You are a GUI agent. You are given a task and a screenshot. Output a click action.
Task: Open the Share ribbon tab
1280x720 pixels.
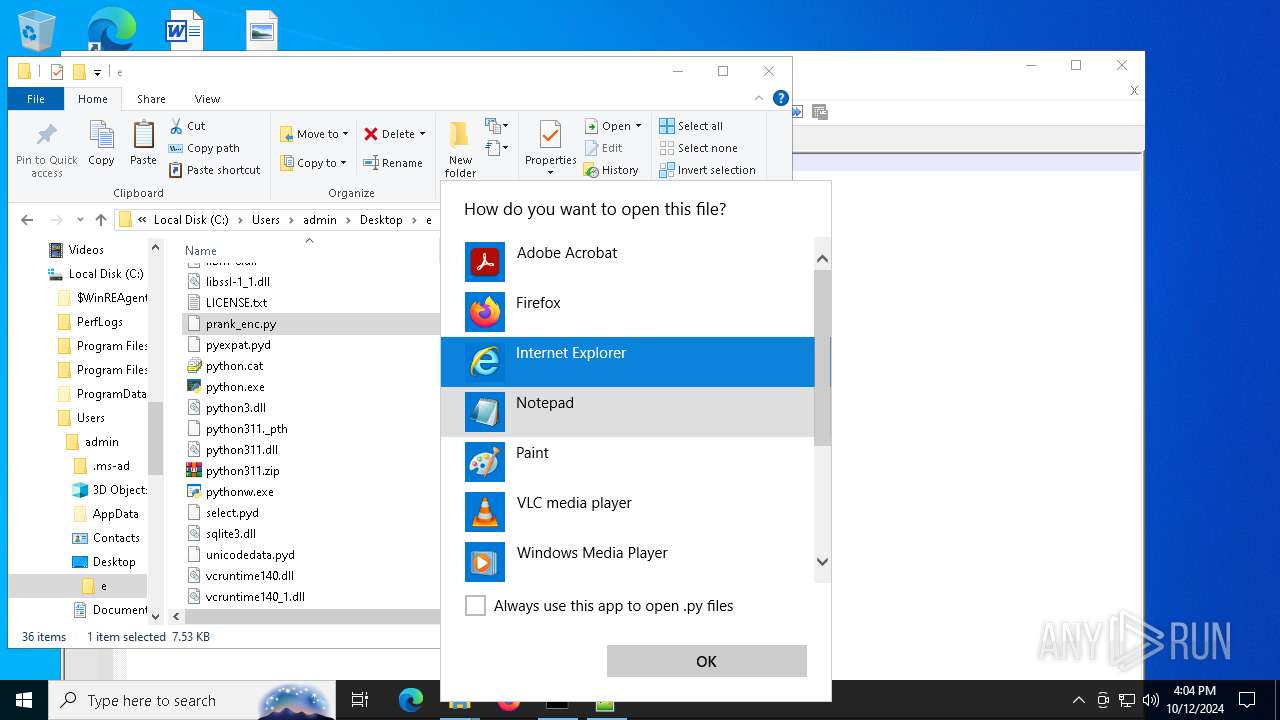[x=151, y=99]
